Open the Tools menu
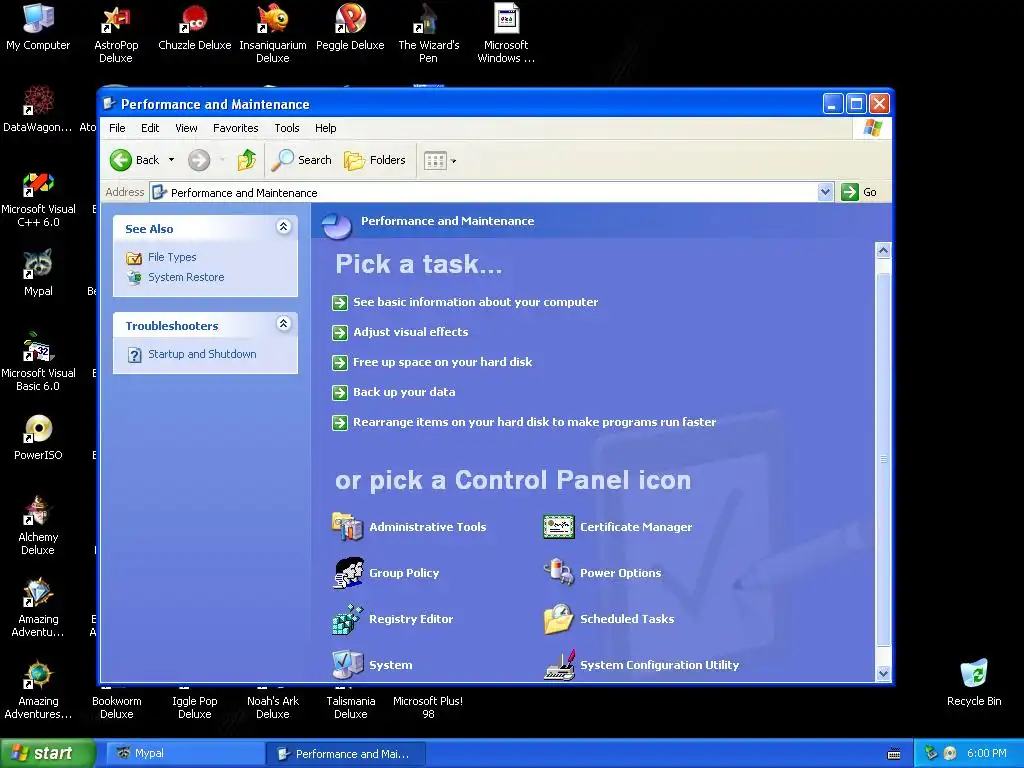Image resolution: width=1024 pixels, height=768 pixels. pyautogui.click(x=287, y=128)
